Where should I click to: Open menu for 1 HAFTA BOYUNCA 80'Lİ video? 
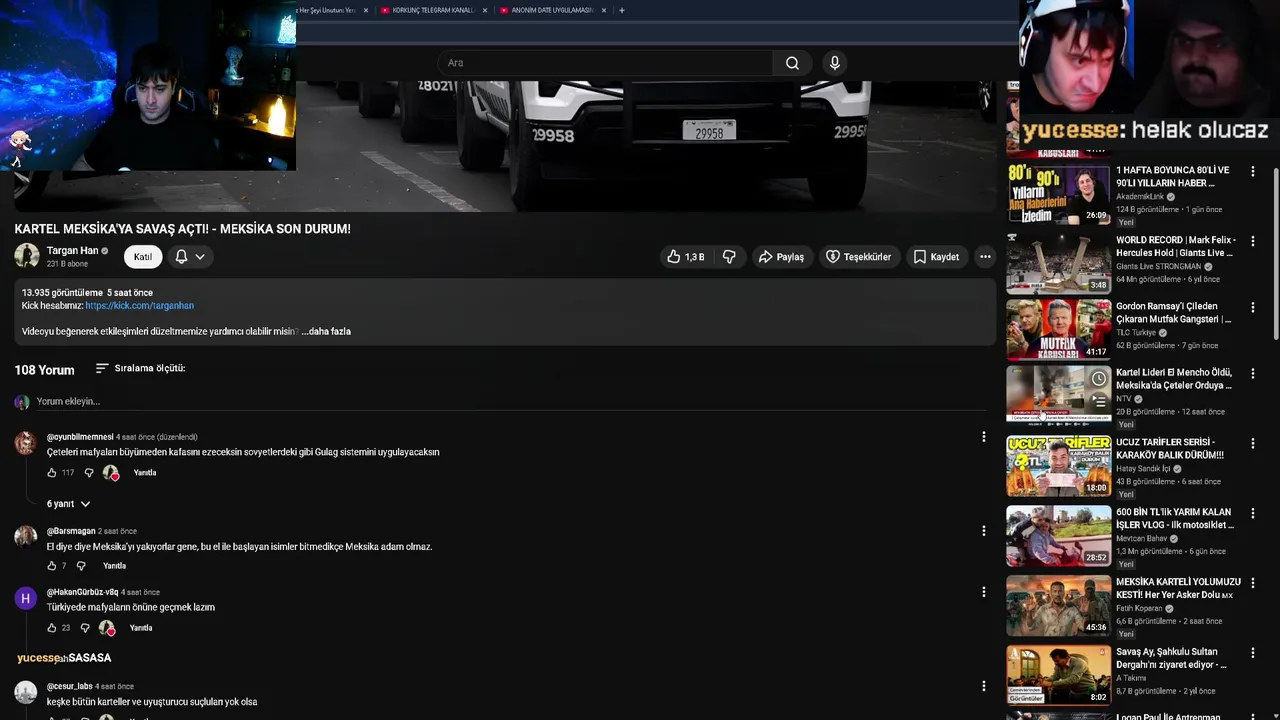1252,172
